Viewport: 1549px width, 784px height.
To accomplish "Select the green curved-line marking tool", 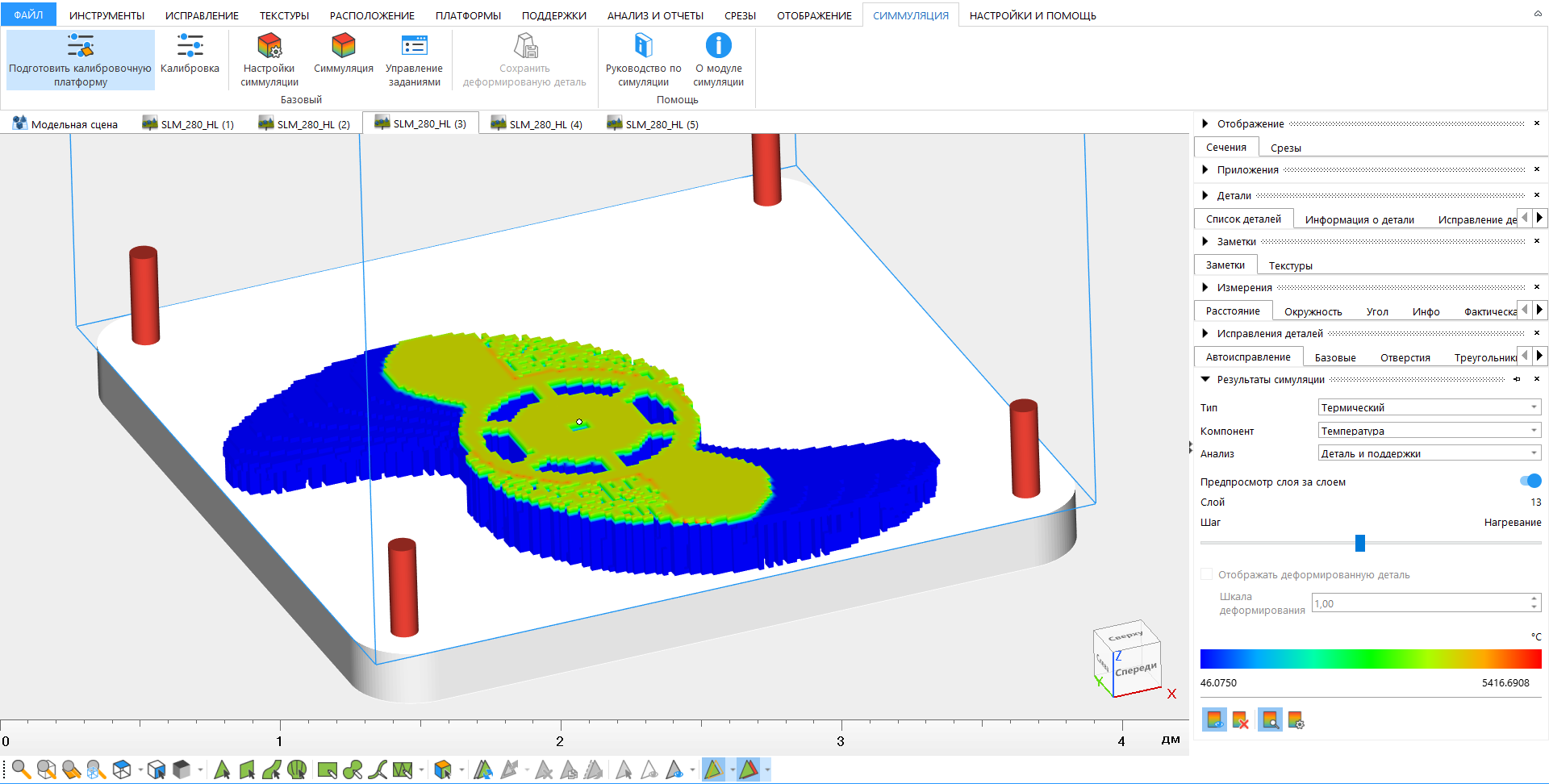I will pyautogui.click(x=377, y=769).
